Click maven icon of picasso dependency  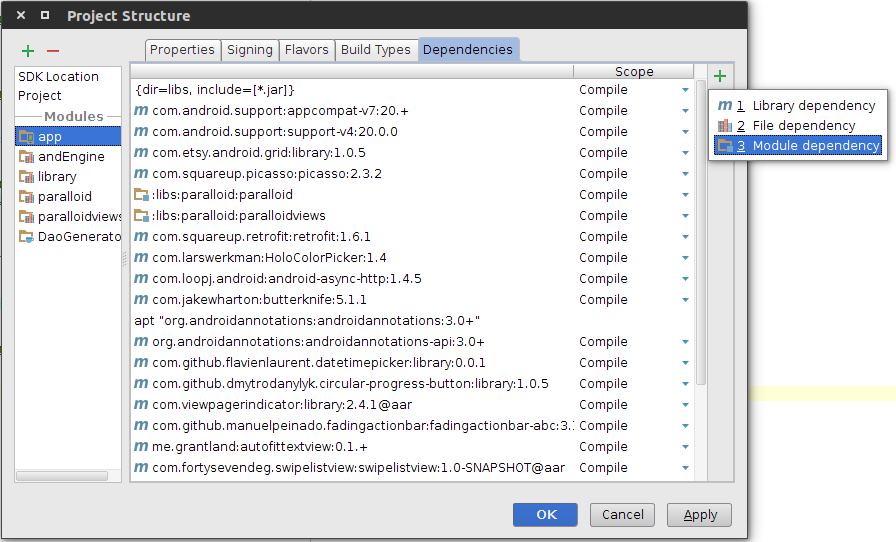(141, 173)
